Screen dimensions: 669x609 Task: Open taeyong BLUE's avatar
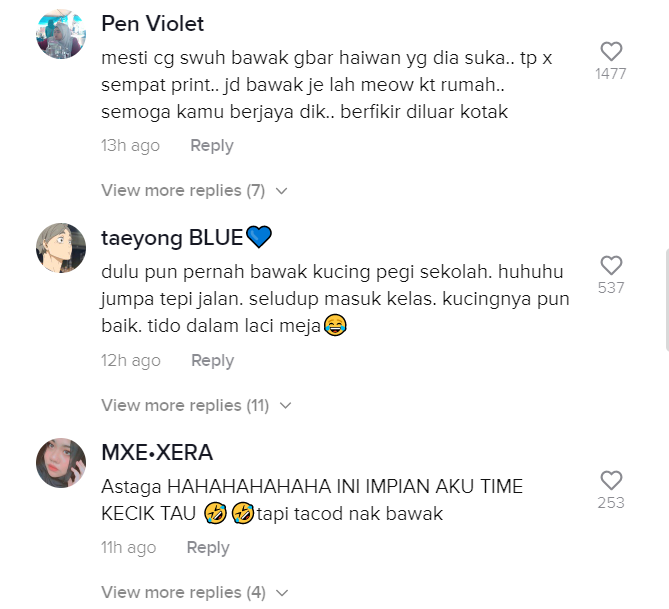(61, 248)
